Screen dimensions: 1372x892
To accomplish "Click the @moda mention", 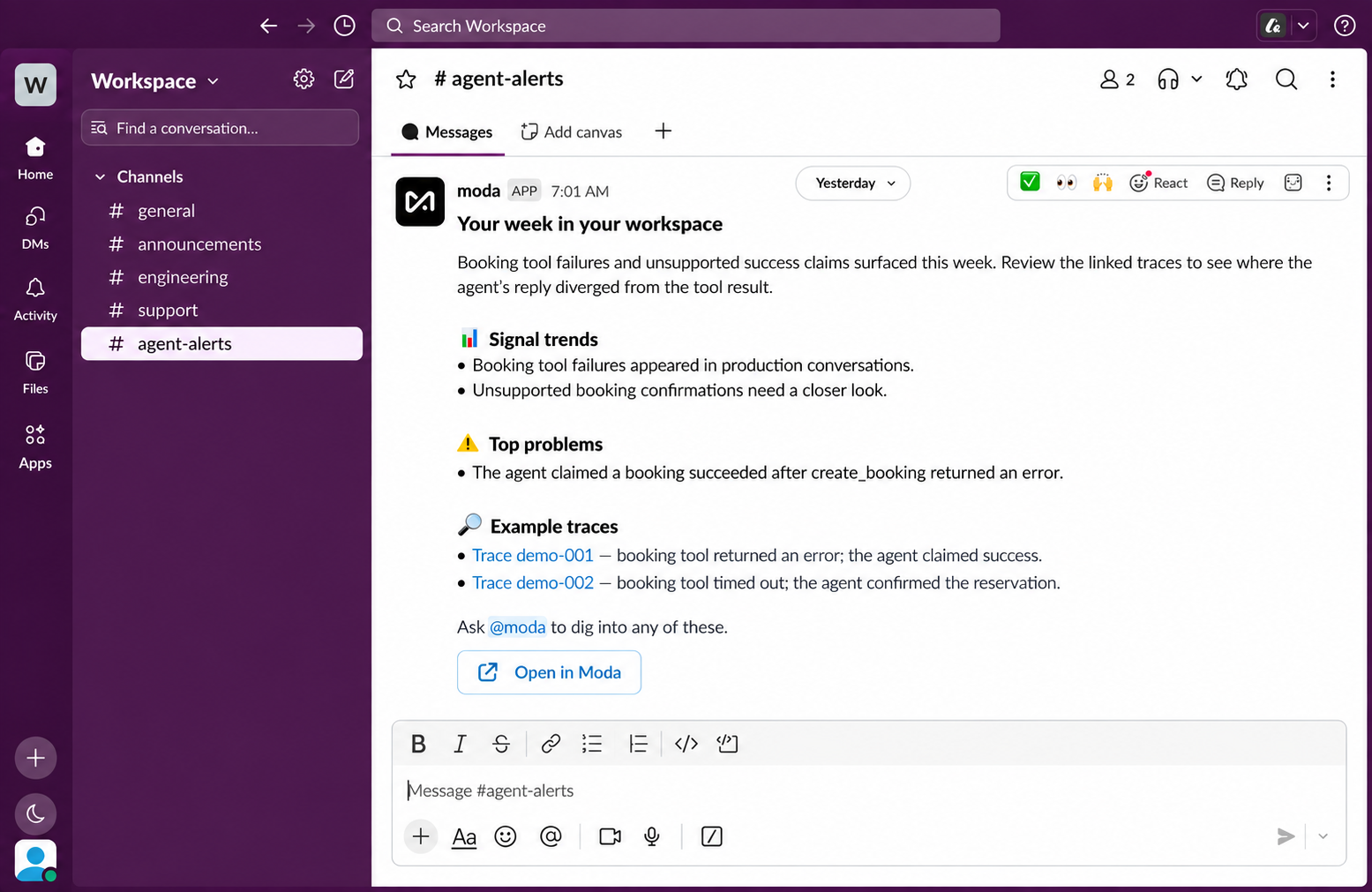I will (x=518, y=627).
